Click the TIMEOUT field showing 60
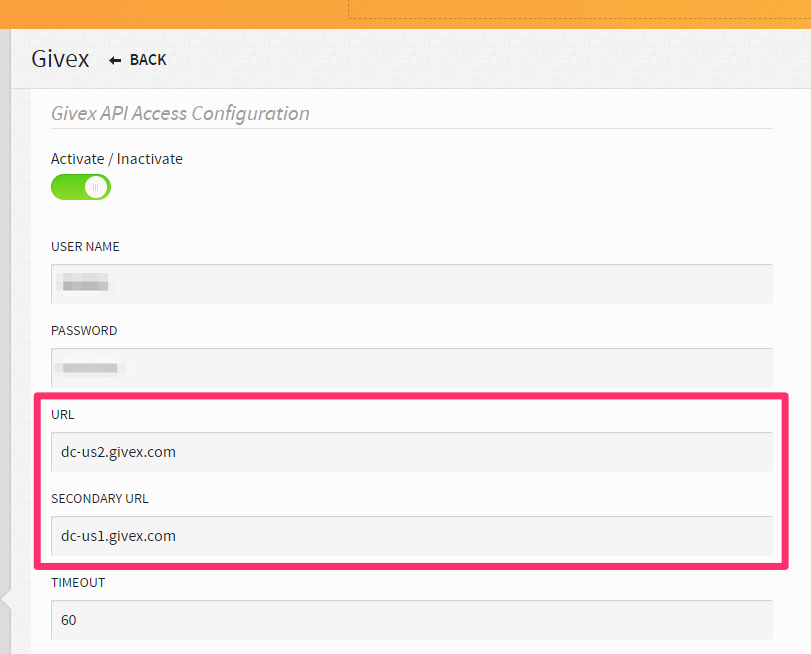The width and height of the screenshot is (811, 654). point(412,620)
